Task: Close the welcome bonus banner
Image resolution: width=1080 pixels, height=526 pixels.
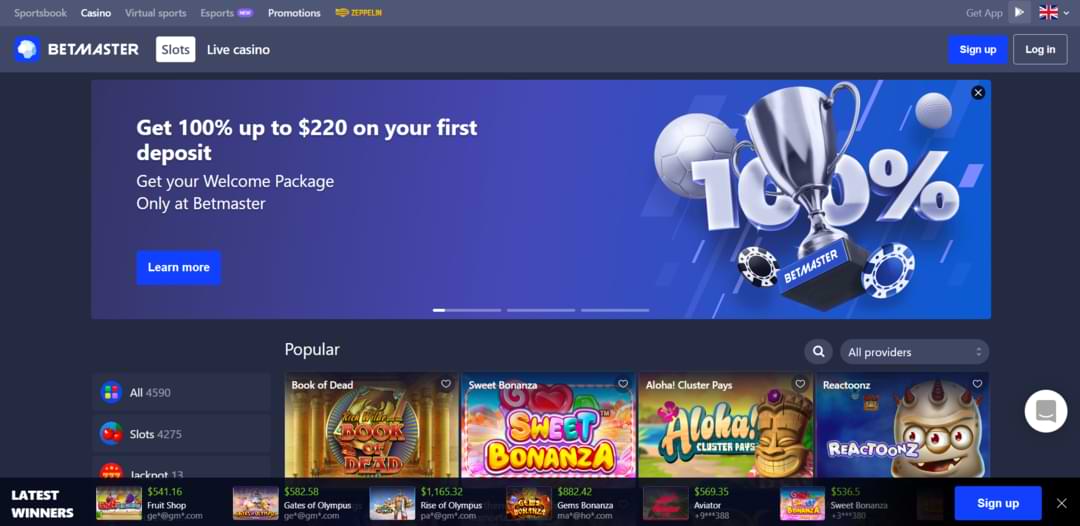Action: 978,92
